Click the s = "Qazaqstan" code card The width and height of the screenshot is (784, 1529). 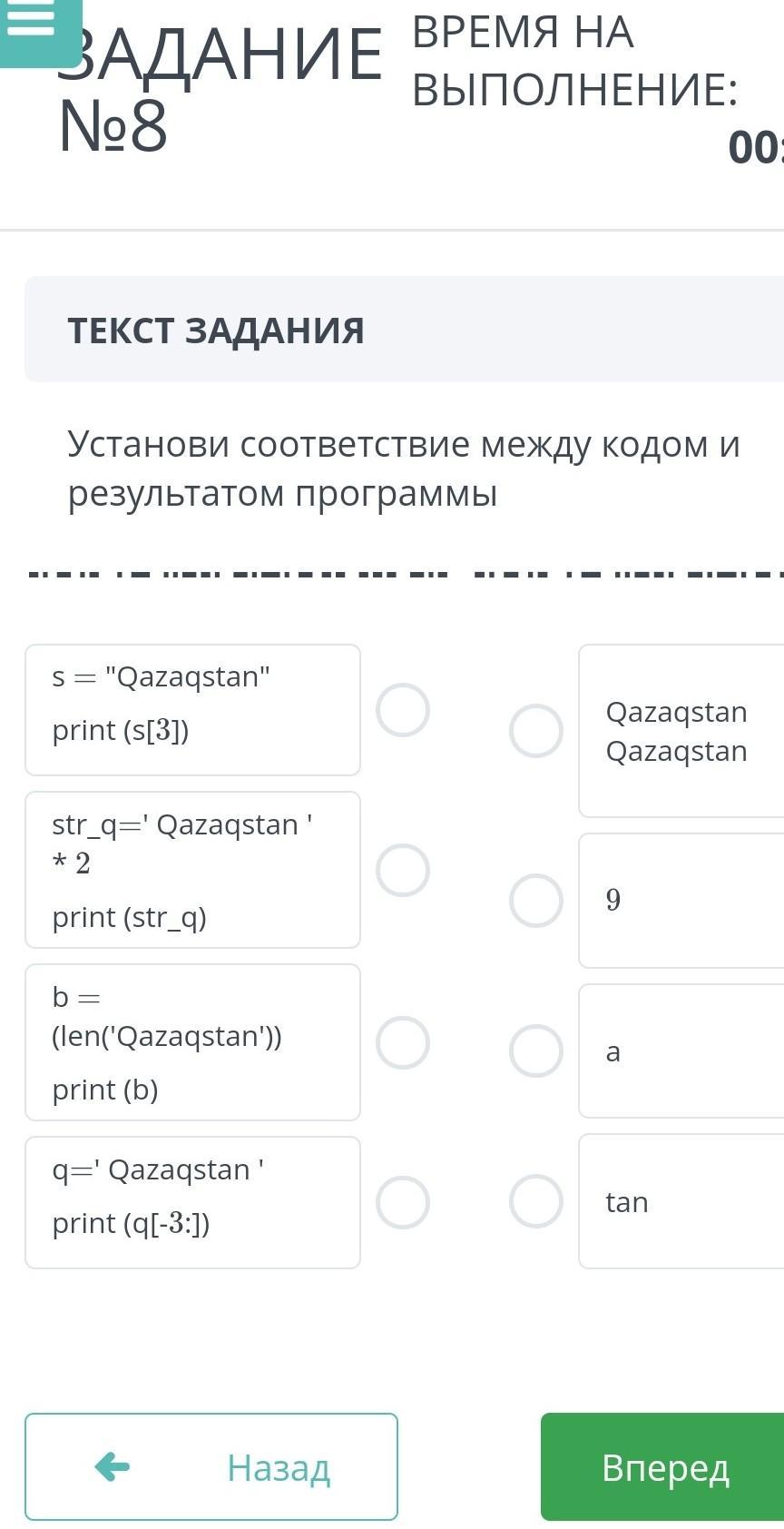click(x=192, y=710)
